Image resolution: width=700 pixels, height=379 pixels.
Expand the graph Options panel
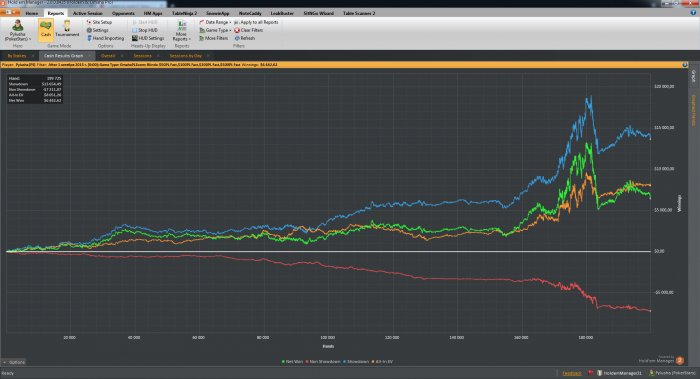point(14,362)
